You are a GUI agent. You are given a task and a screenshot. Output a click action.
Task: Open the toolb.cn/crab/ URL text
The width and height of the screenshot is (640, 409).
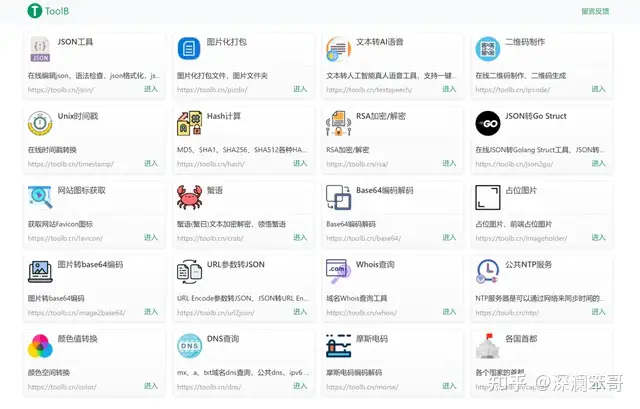click(210, 238)
